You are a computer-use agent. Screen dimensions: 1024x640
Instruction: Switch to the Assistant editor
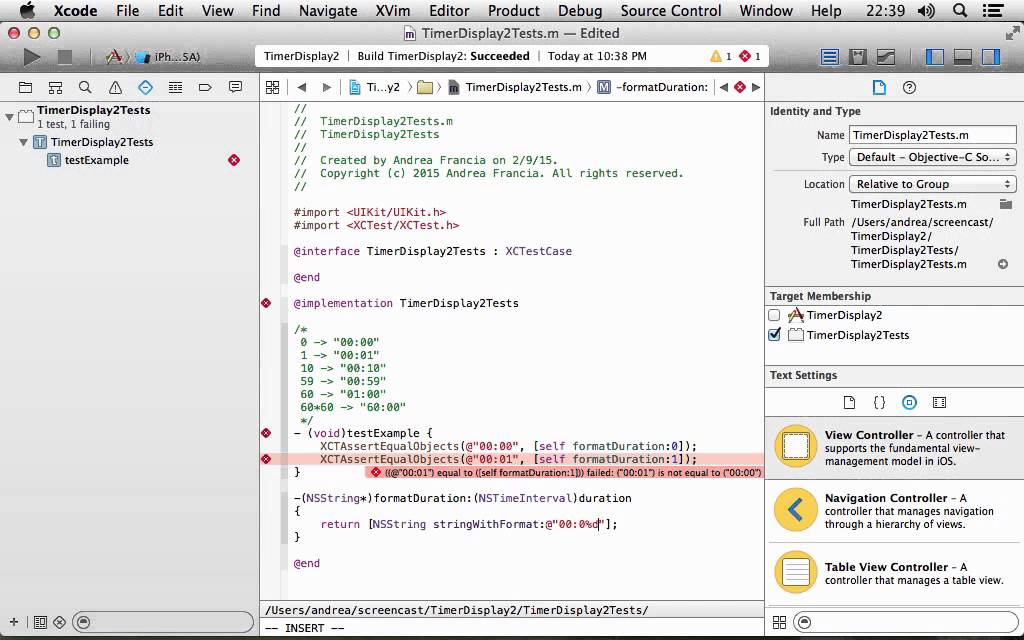[857, 57]
